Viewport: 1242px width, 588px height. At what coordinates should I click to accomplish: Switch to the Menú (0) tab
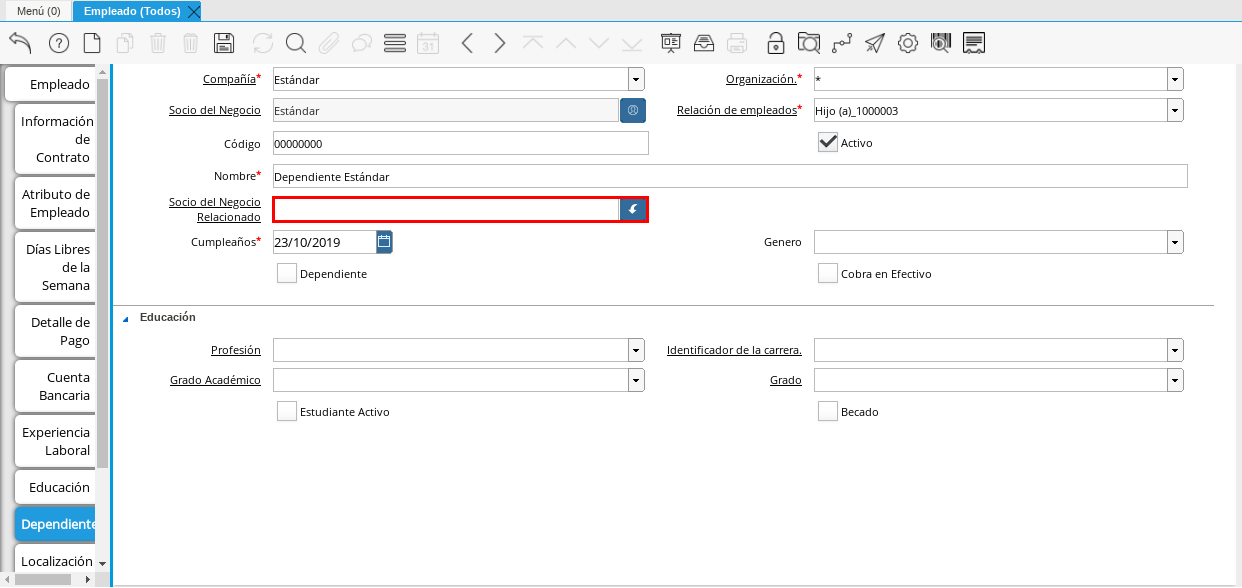[x=39, y=11]
